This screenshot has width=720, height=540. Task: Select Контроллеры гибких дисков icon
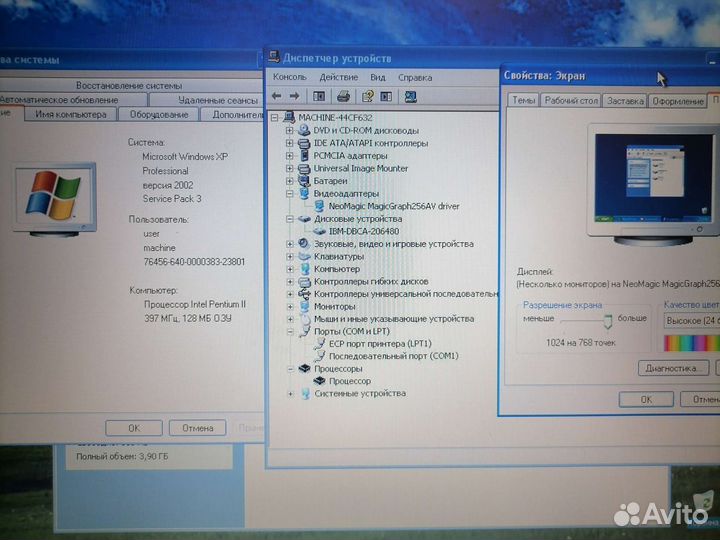click(304, 281)
